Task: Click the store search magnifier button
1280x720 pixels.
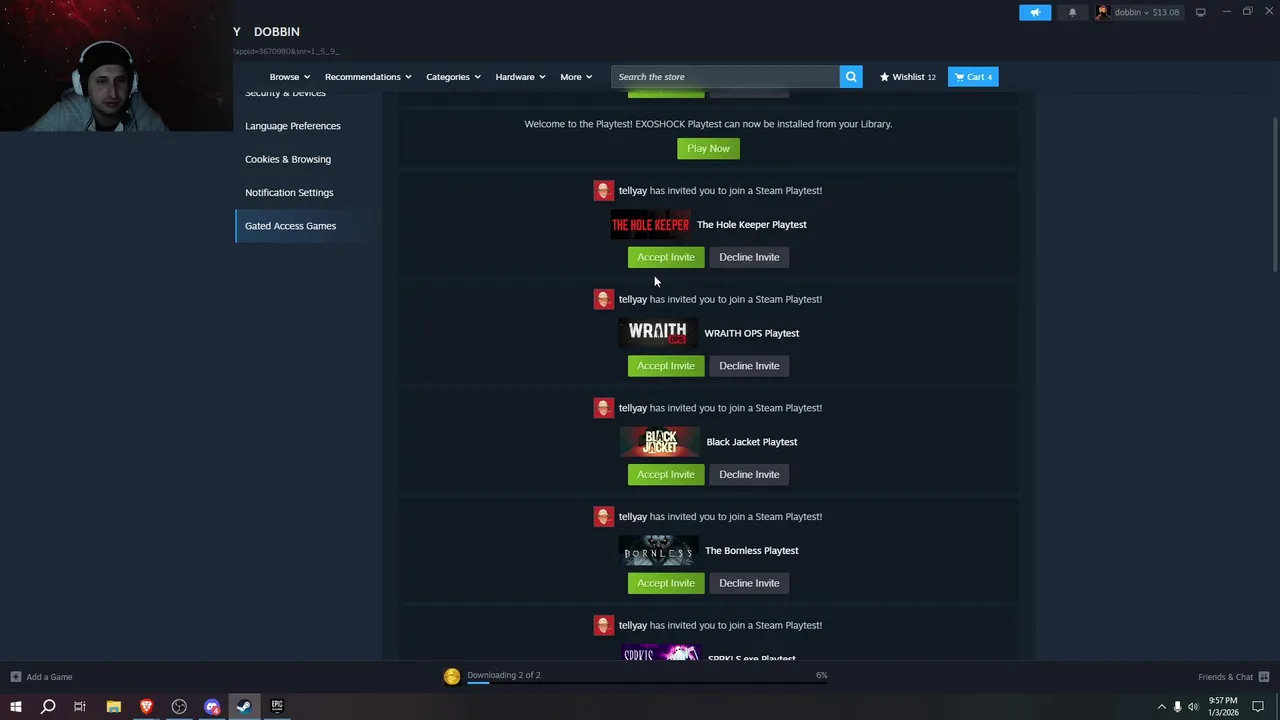Action: pyautogui.click(x=851, y=77)
